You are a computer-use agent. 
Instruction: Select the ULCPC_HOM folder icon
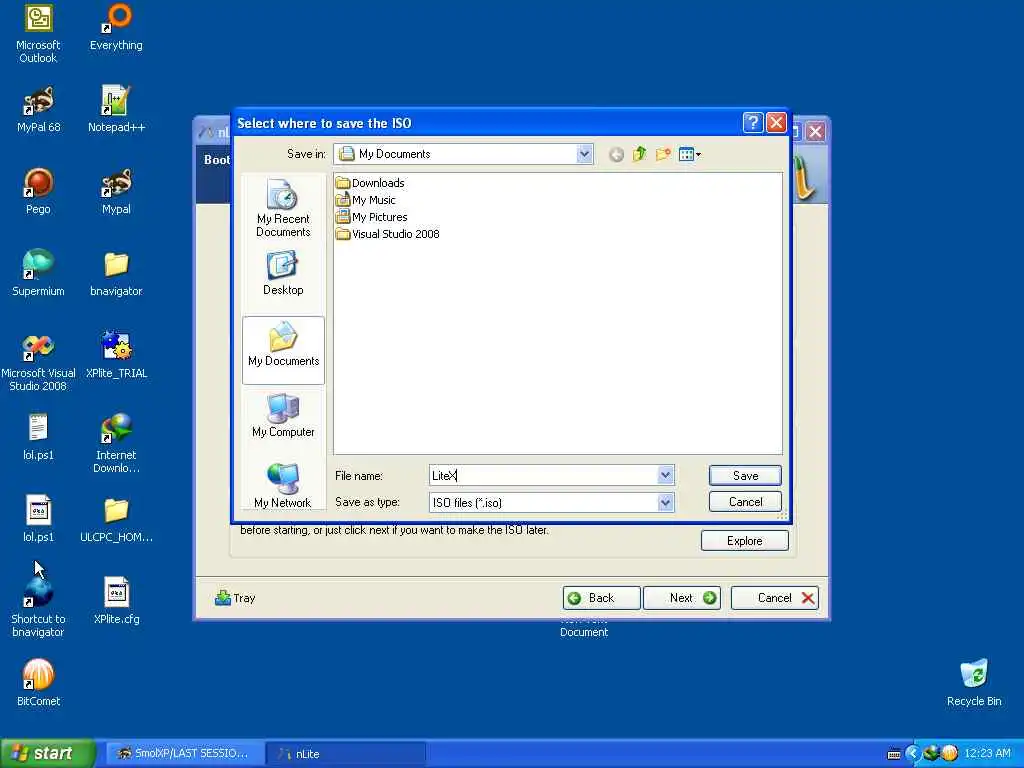(116, 519)
